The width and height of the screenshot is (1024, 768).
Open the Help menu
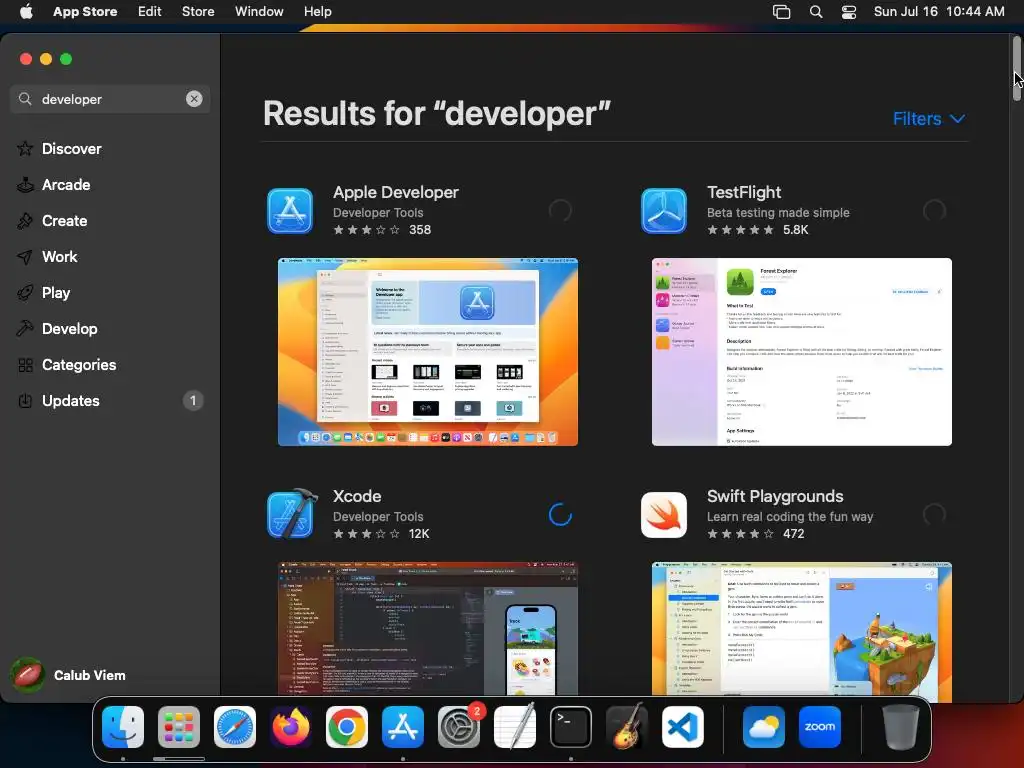point(317,11)
